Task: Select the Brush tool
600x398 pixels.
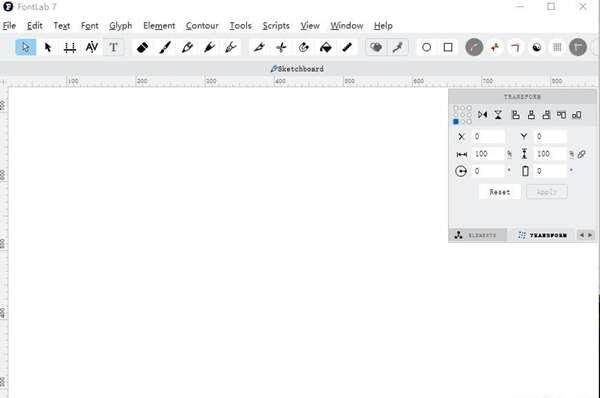Action: (x=165, y=47)
